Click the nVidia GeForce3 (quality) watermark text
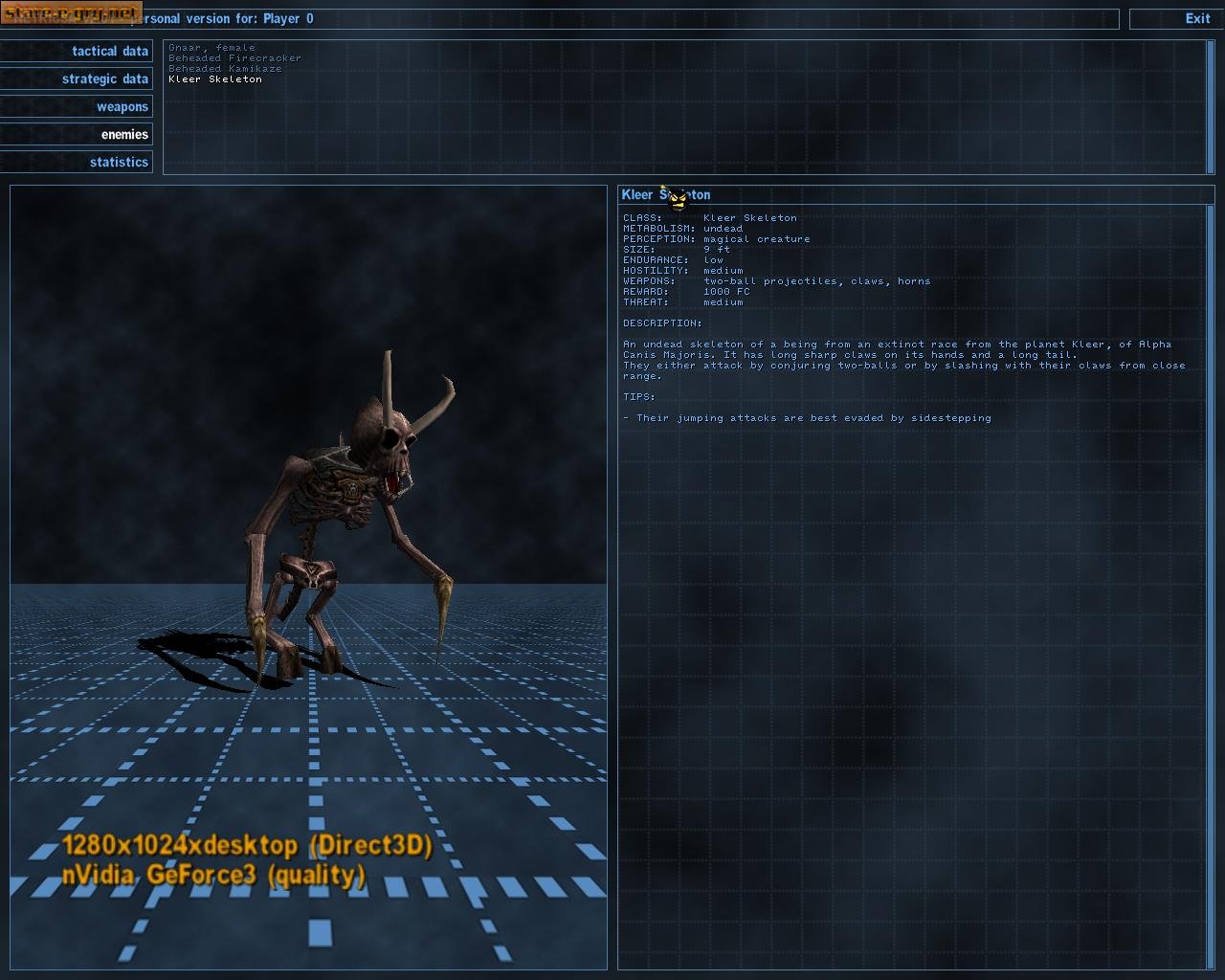Screen dimensions: 1225x980 click(215, 873)
